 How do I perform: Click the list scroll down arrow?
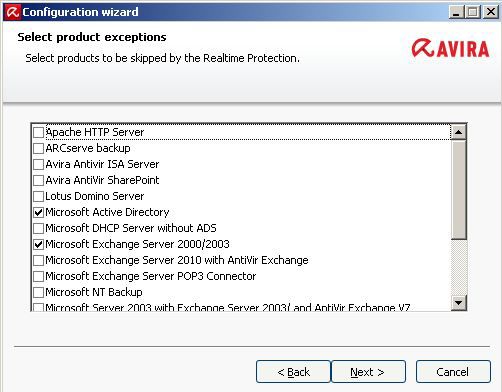point(459,303)
